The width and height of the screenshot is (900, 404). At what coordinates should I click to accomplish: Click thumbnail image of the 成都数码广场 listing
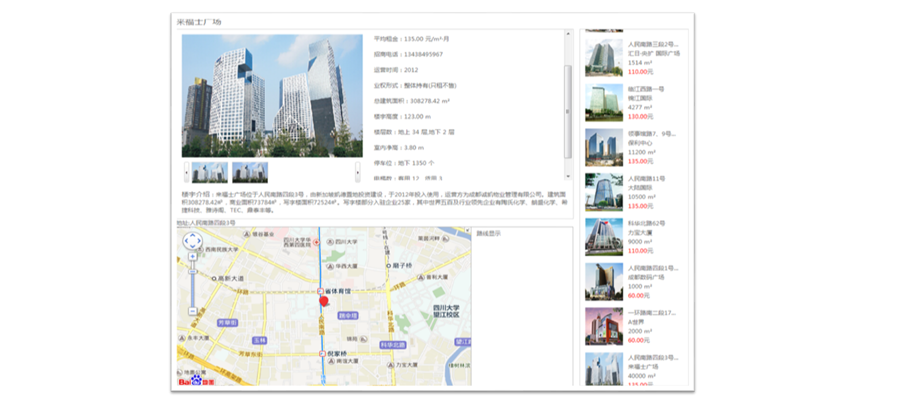point(604,282)
